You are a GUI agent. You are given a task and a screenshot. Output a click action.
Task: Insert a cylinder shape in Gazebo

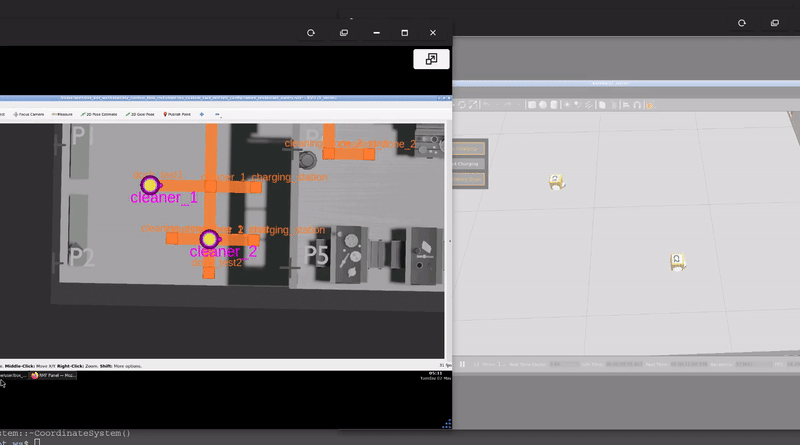click(554, 105)
